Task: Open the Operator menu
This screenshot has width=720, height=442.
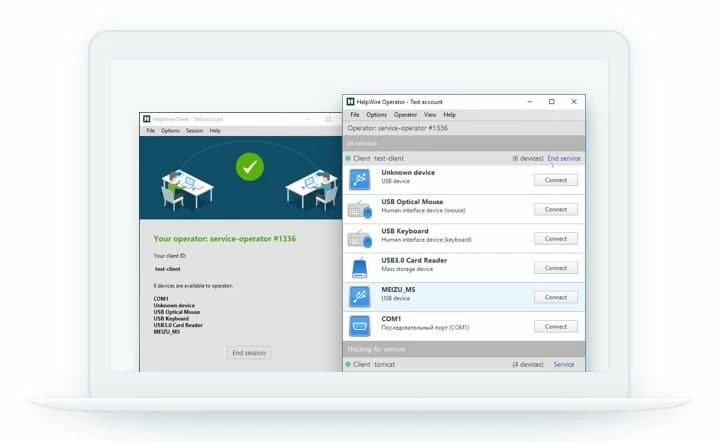Action: 405,115
